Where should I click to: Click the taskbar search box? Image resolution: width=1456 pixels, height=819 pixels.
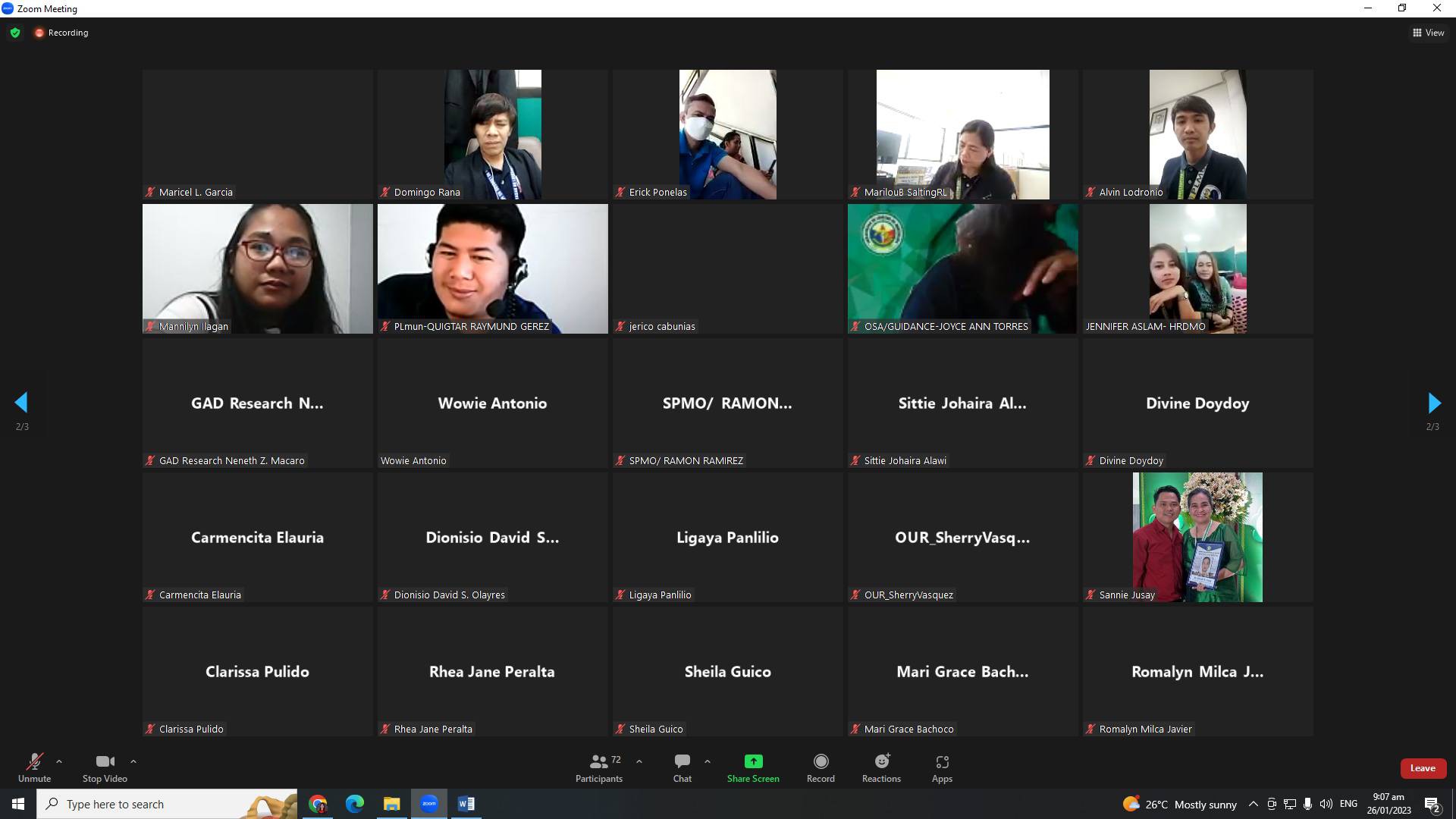click(x=167, y=804)
